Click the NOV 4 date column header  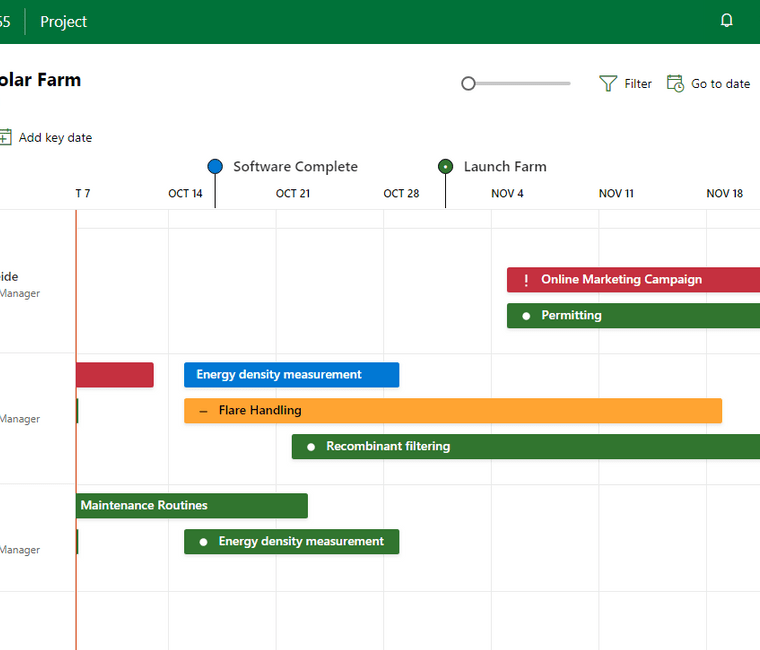507,194
